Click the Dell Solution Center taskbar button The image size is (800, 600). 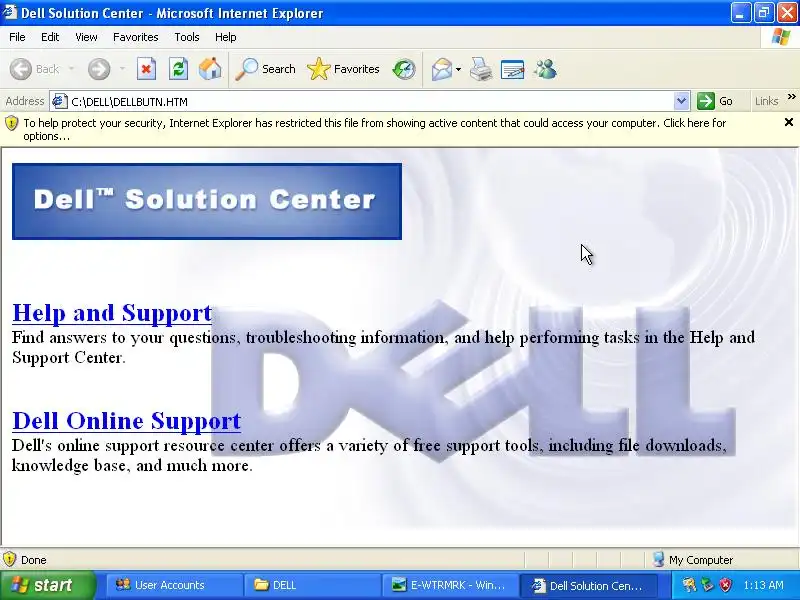pos(588,585)
